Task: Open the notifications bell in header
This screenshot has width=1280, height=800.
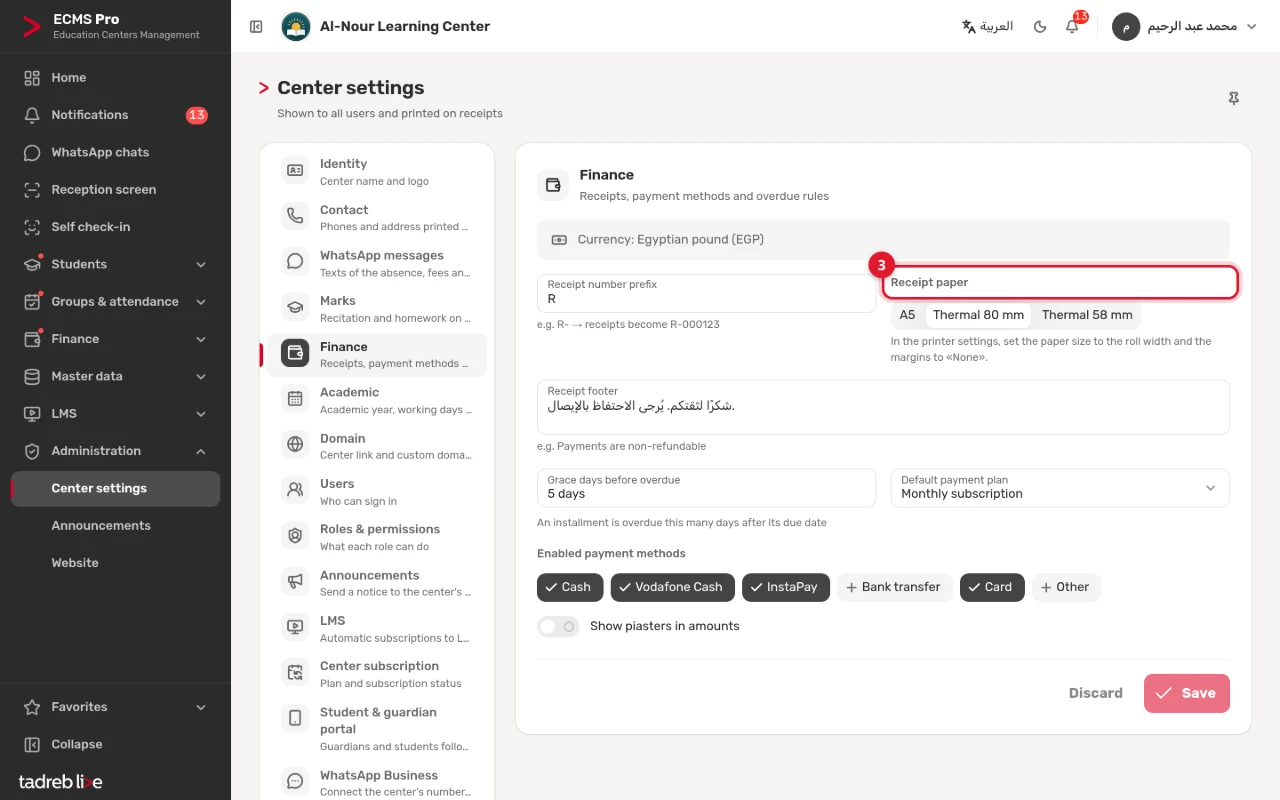Action: 1073,26
